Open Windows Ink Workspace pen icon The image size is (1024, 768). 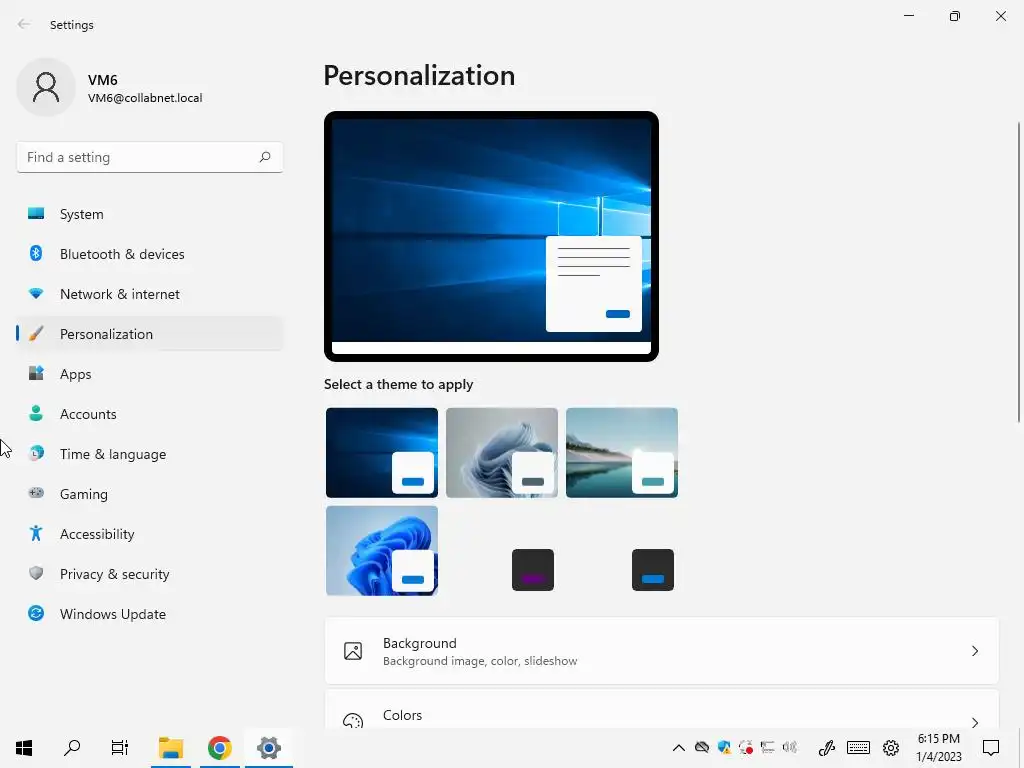(x=827, y=747)
